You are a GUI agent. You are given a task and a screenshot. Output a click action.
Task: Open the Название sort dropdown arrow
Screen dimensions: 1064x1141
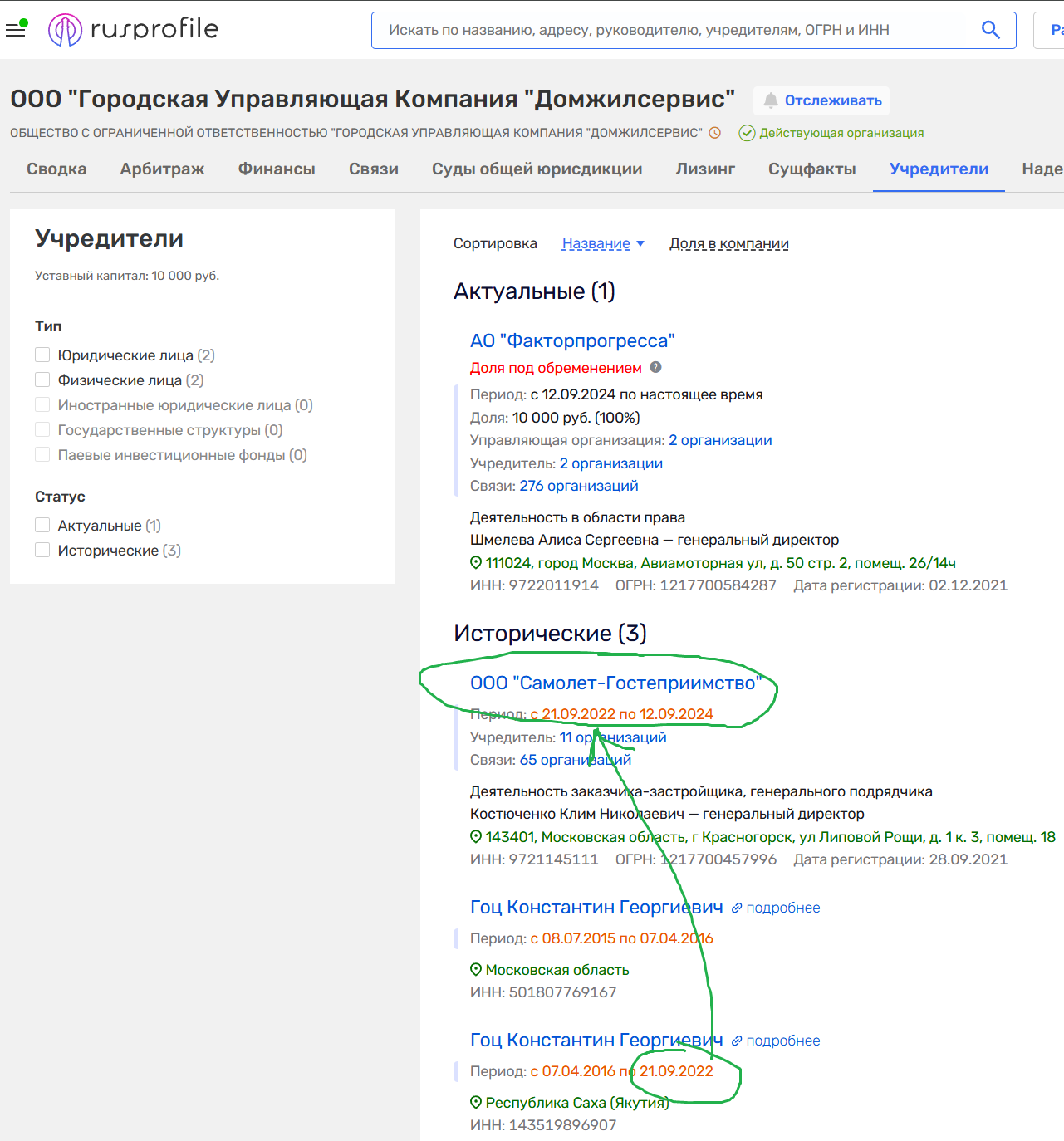(x=640, y=244)
